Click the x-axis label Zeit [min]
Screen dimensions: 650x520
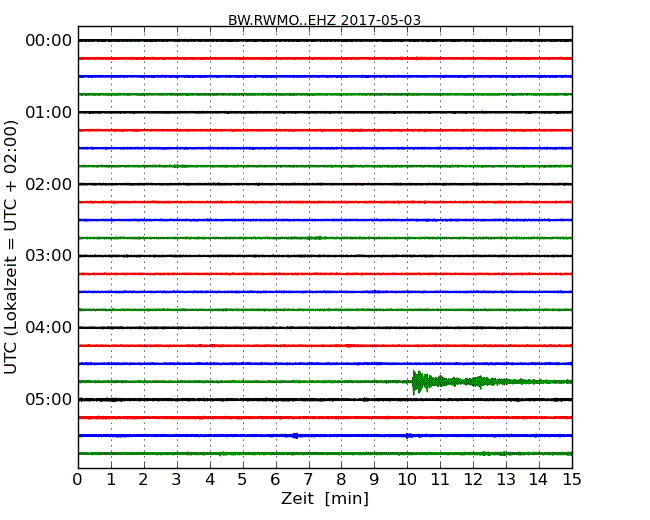point(325,498)
